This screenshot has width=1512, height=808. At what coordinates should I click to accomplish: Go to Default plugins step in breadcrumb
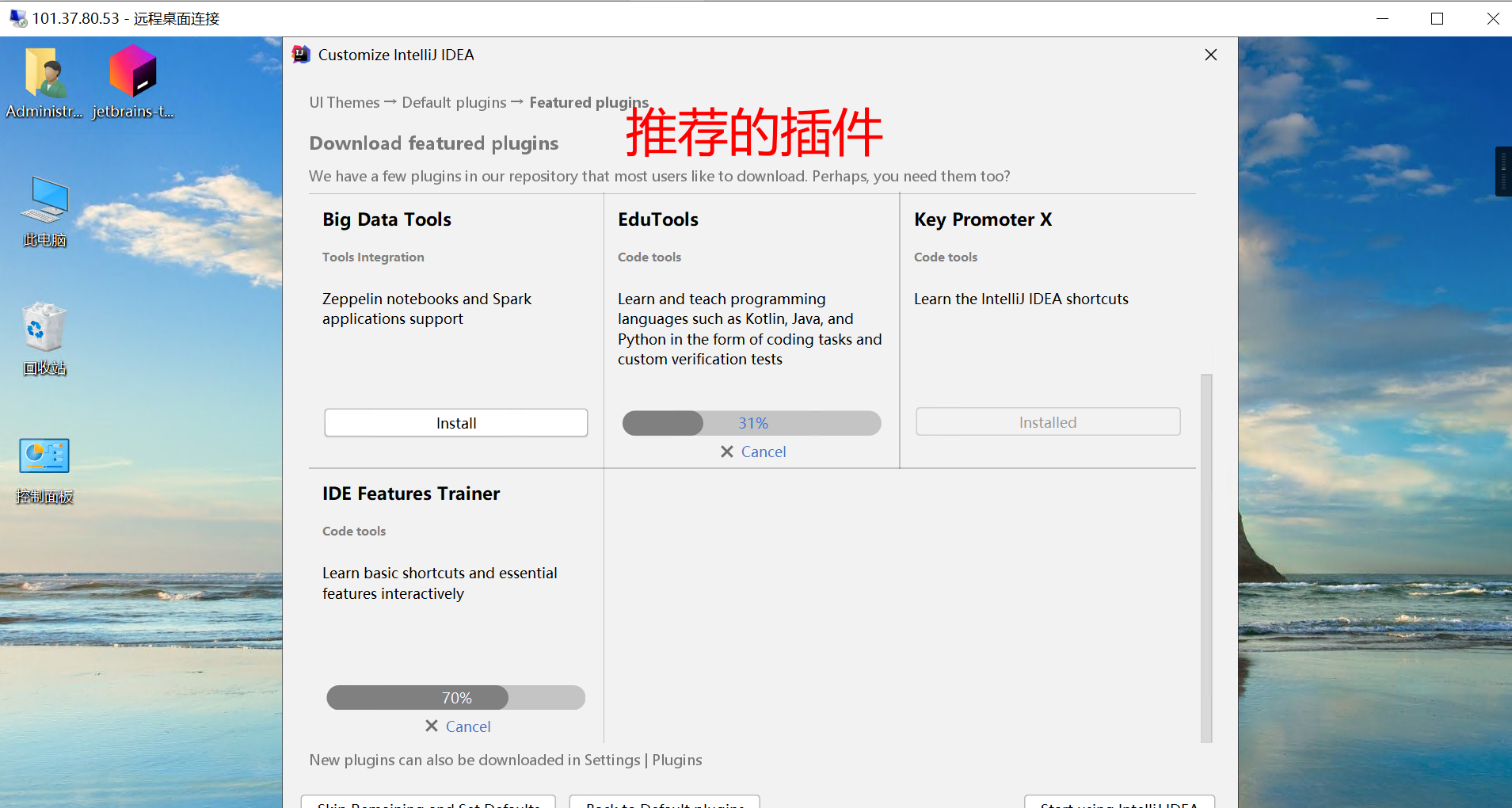(454, 102)
